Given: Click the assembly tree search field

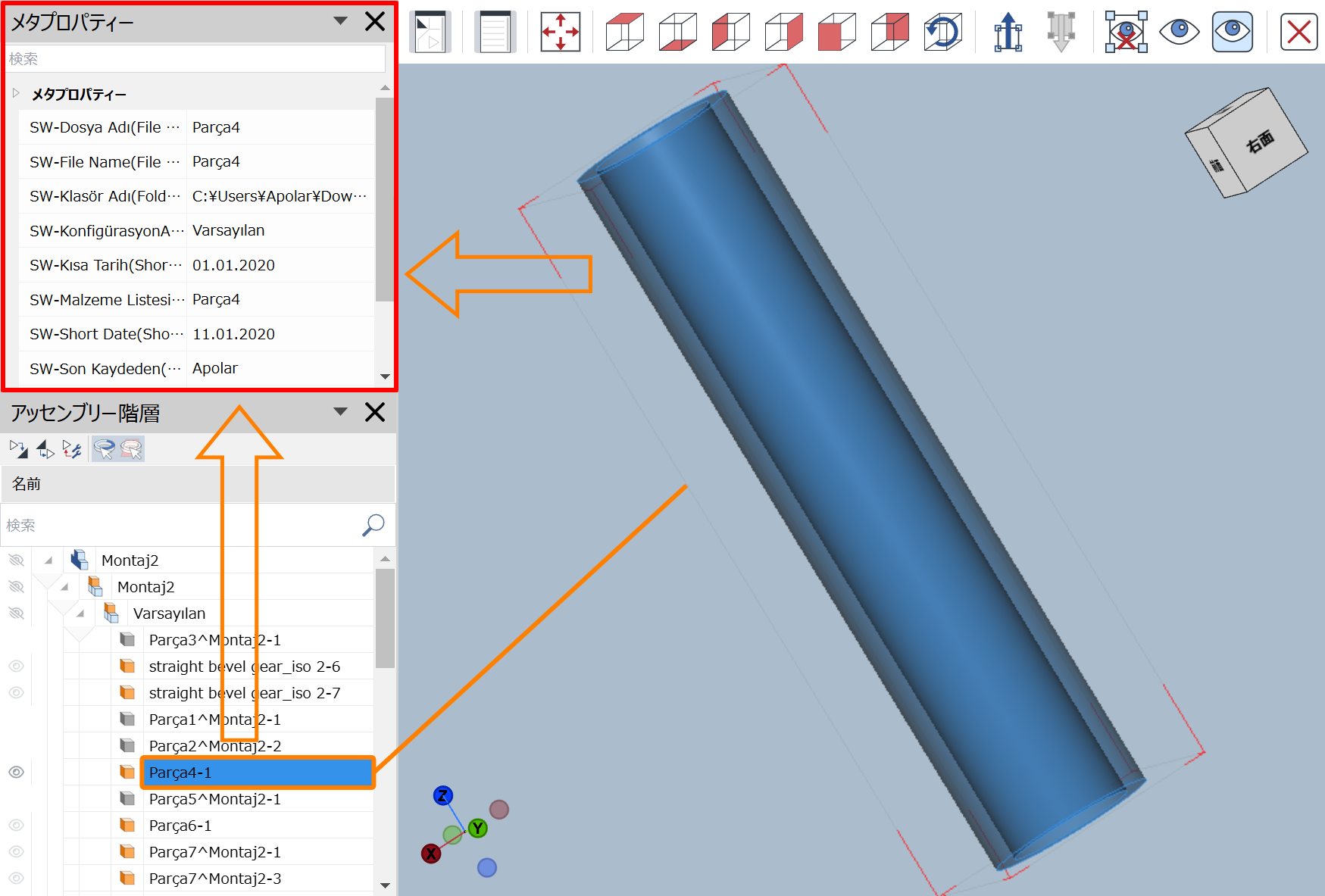Looking at the screenshot, I should (182, 525).
